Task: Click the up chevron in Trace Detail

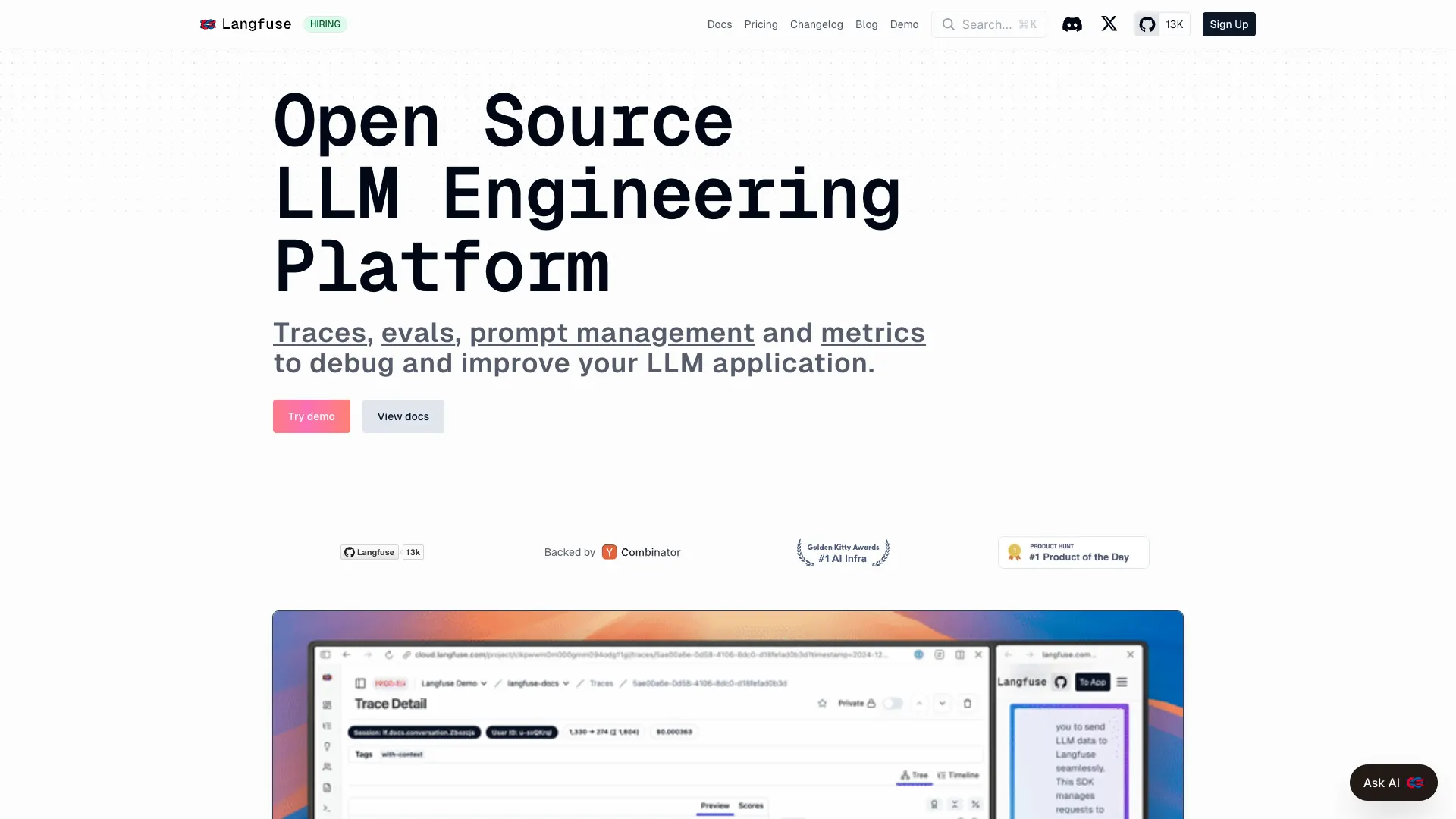Action: point(919,704)
